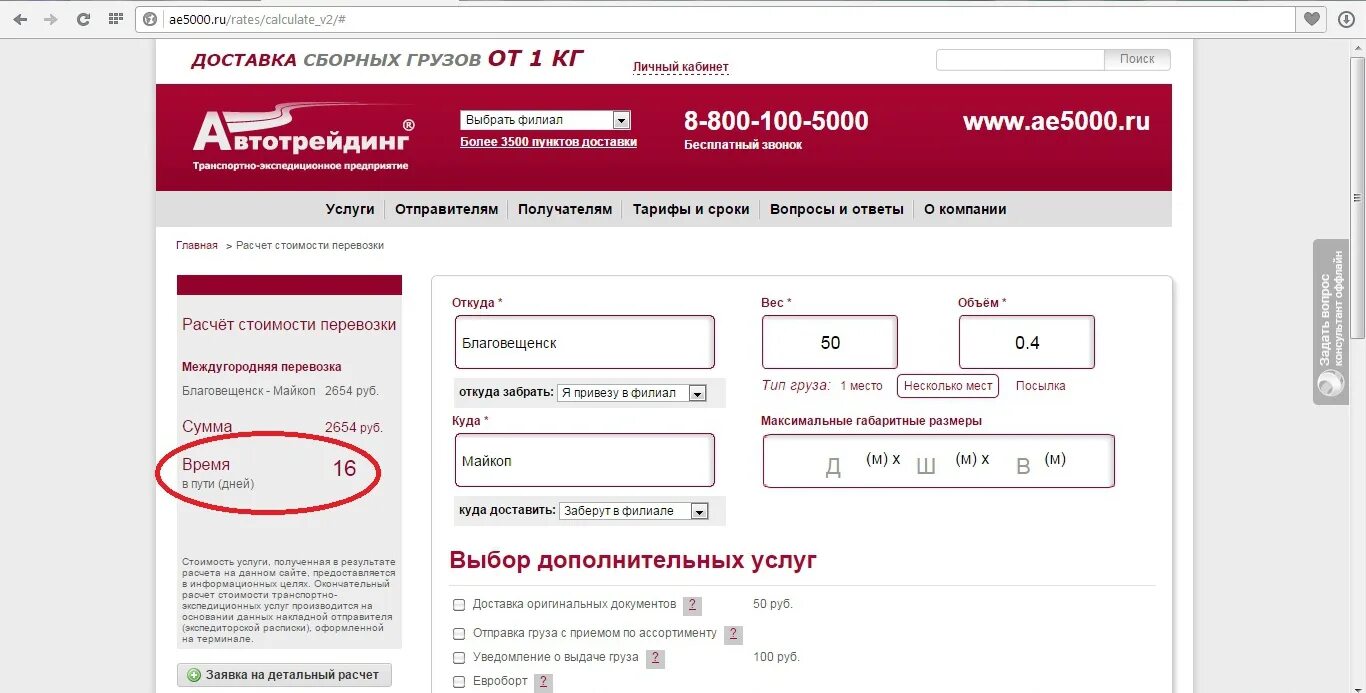
Task: Select the Несколько мест cargo type
Action: coord(948,386)
